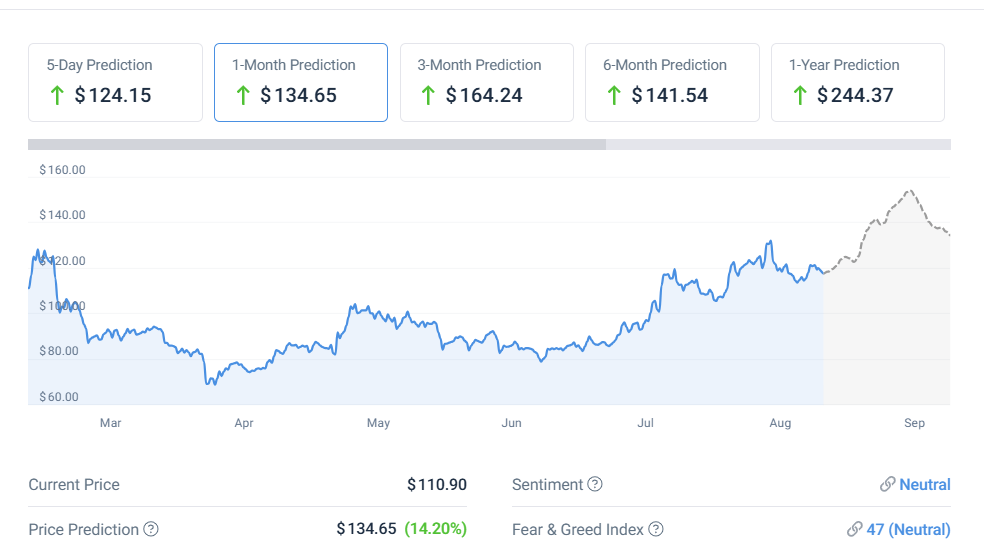Click the $141.54 six-month price

pos(670,95)
